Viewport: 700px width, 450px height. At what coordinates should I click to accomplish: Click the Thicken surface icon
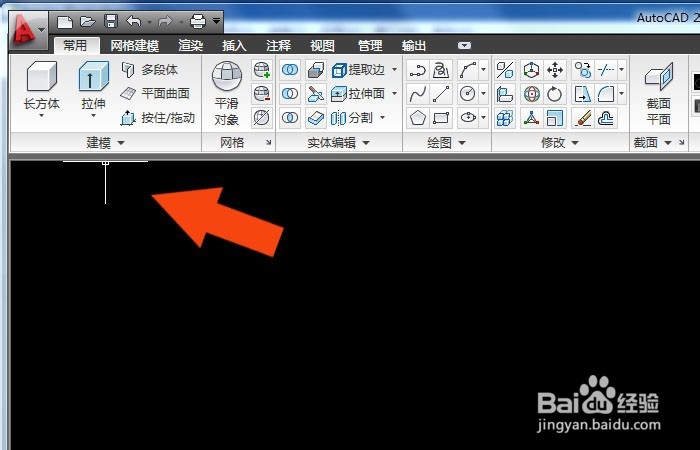(x=316, y=118)
